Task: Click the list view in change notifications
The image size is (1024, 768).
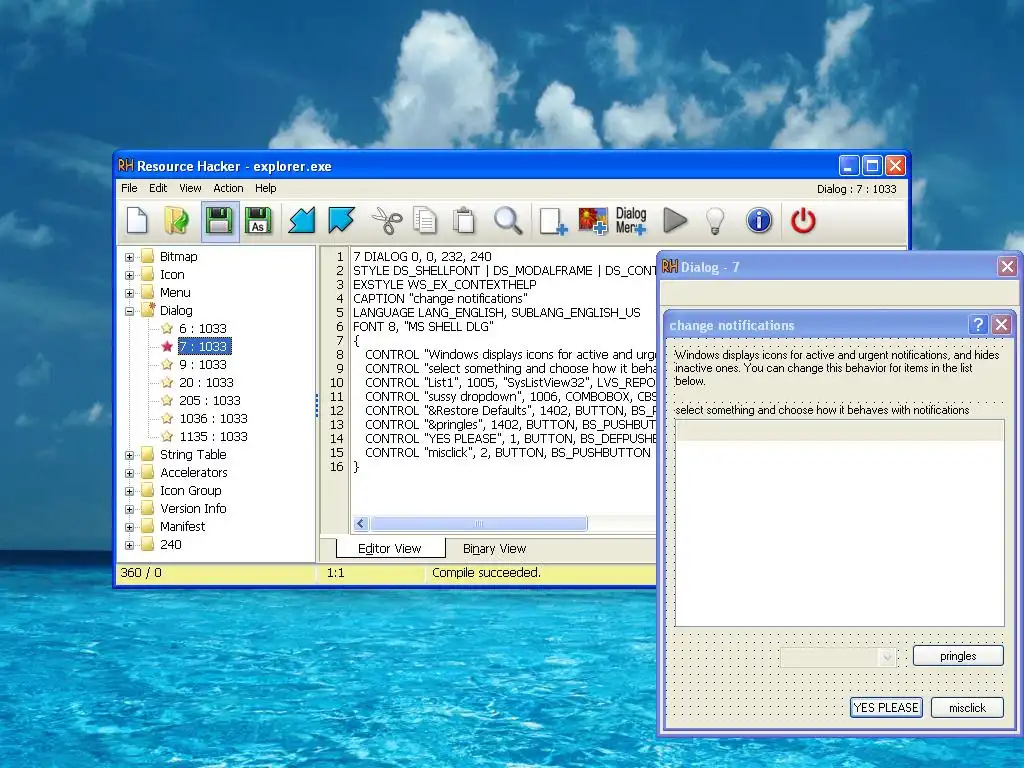Action: 839,523
